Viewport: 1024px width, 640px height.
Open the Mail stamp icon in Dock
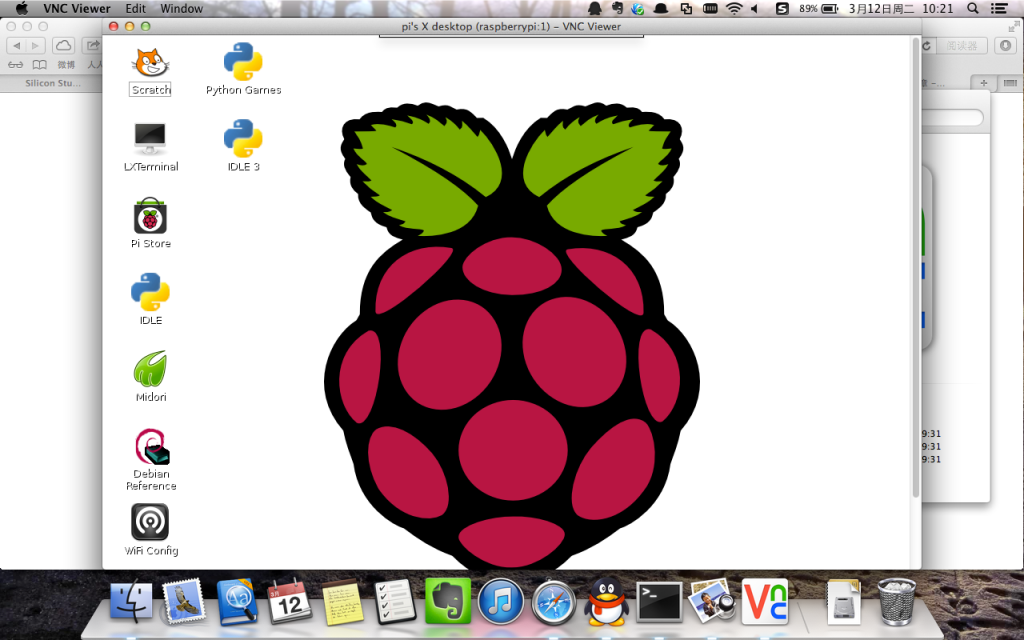(x=184, y=602)
